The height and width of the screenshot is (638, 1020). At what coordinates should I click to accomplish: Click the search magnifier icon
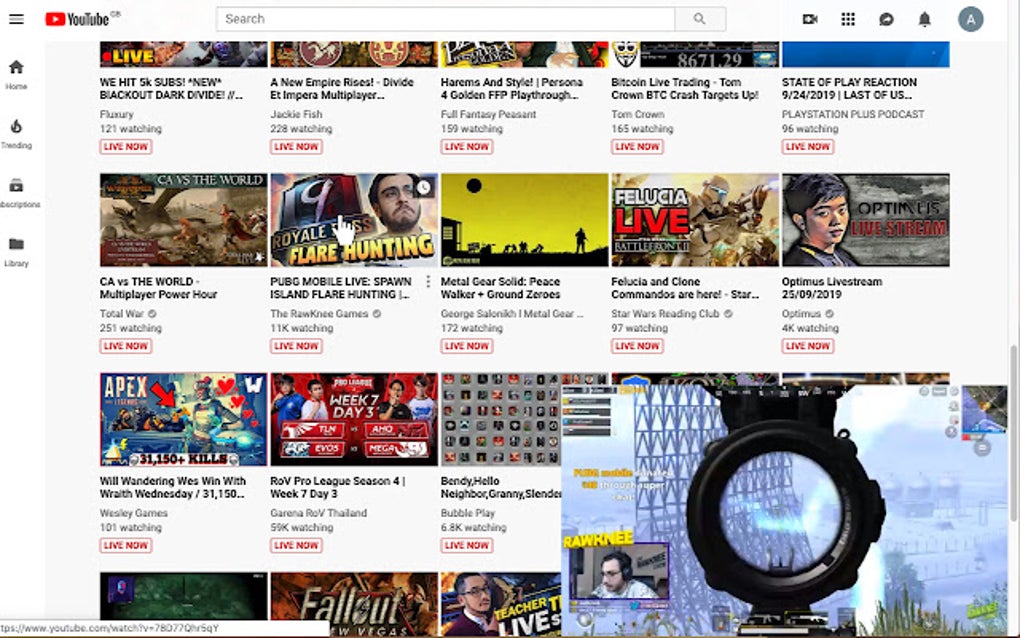tap(700, 19)
